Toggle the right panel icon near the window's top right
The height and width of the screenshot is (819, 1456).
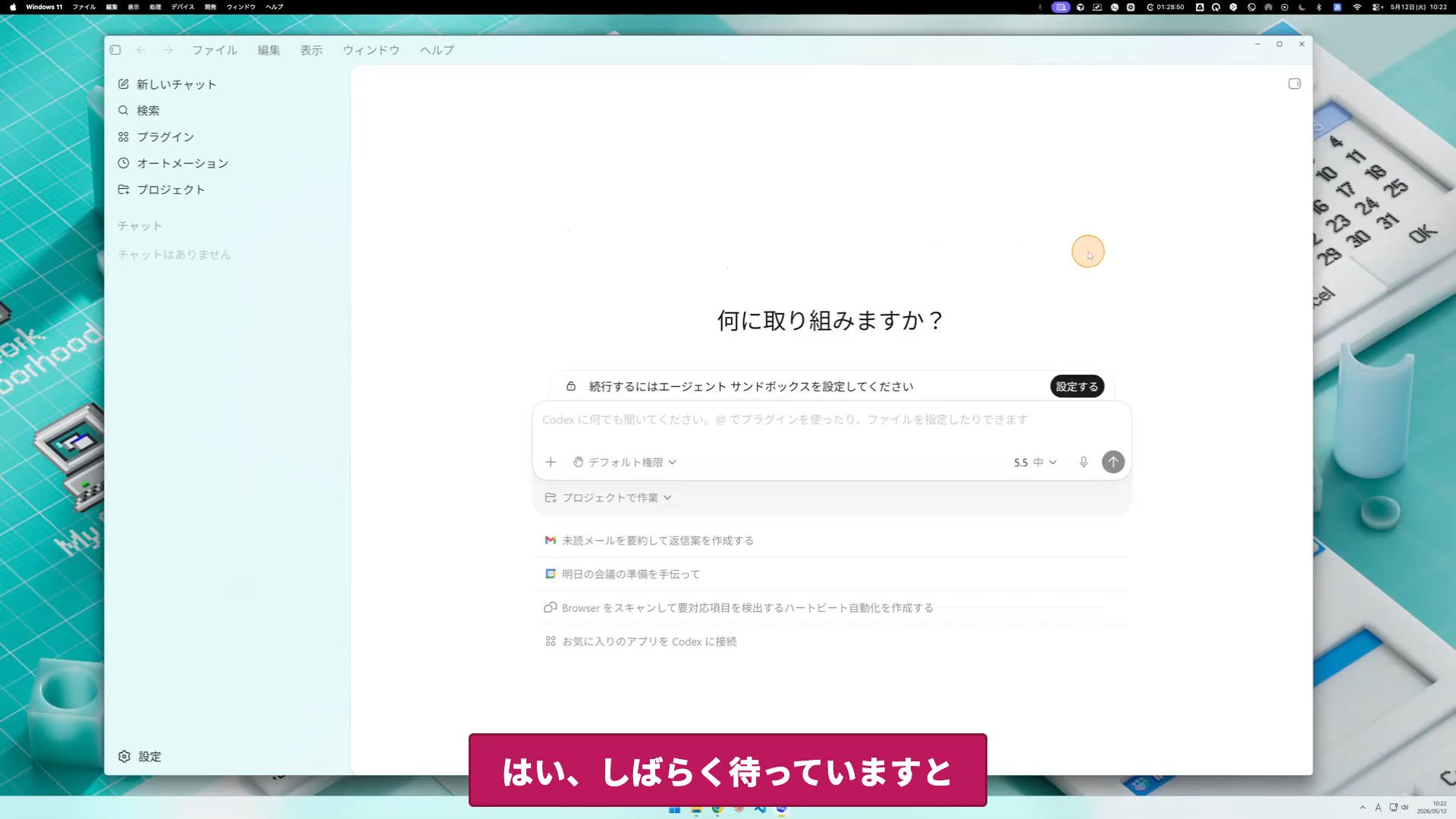(x=1294, y=84)
